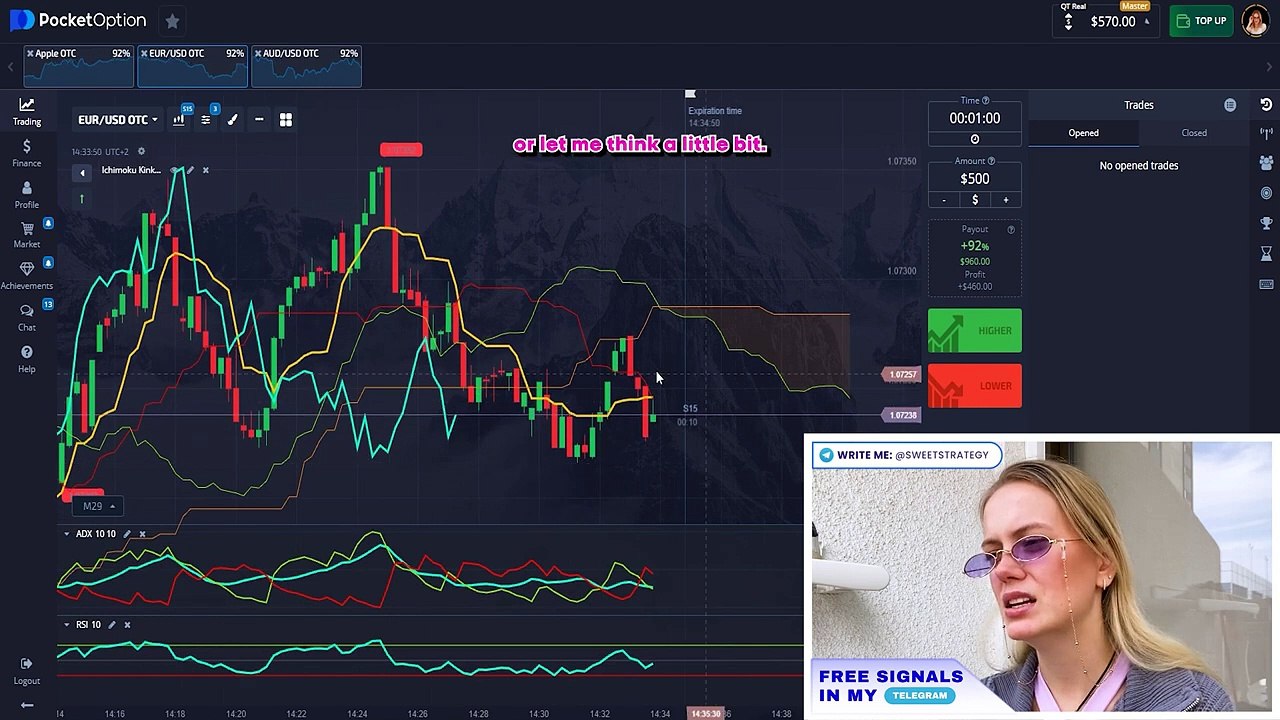The image size is (1280, 720).
Task: Remove the ADX 10 10 indicator
Action: (142, 534)
